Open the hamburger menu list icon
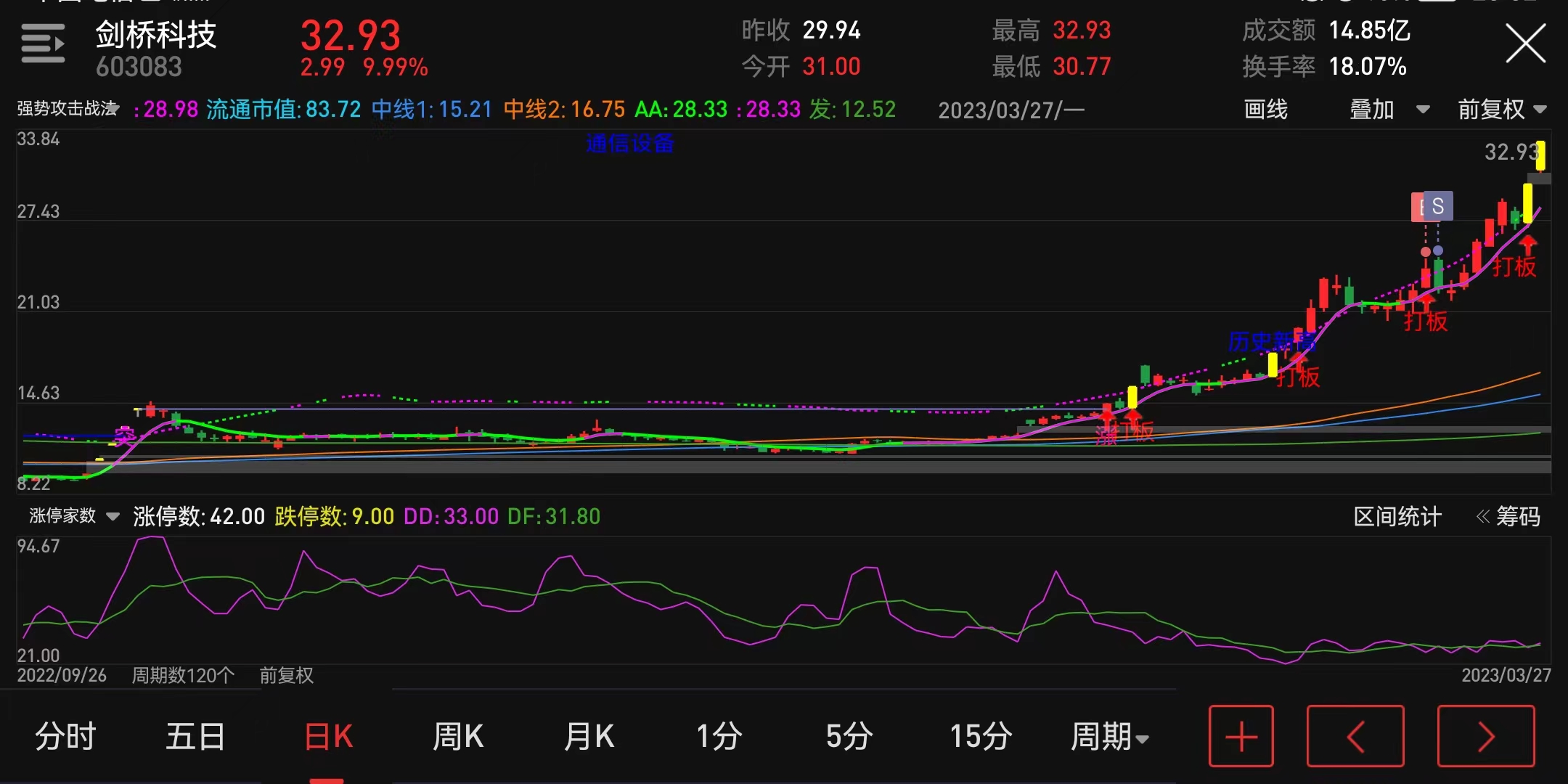 (x=43, y=44)
